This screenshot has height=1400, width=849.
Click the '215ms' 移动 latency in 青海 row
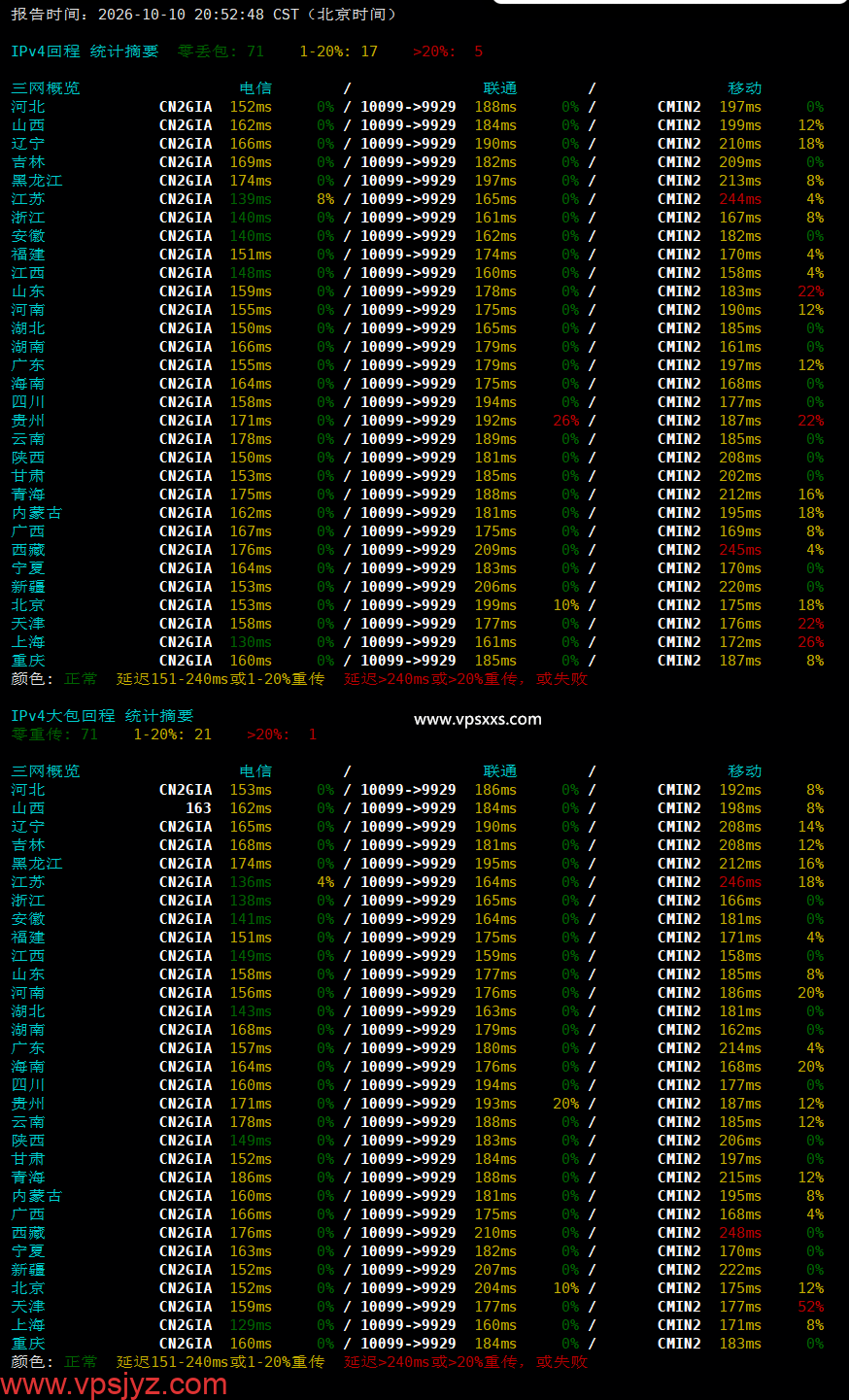[740, 1178]
